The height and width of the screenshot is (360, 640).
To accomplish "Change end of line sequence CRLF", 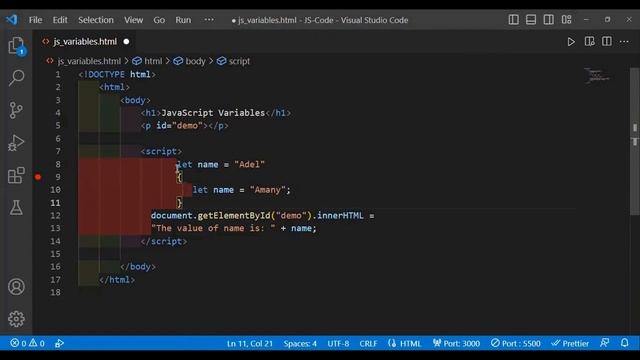I will coord(368,344).
